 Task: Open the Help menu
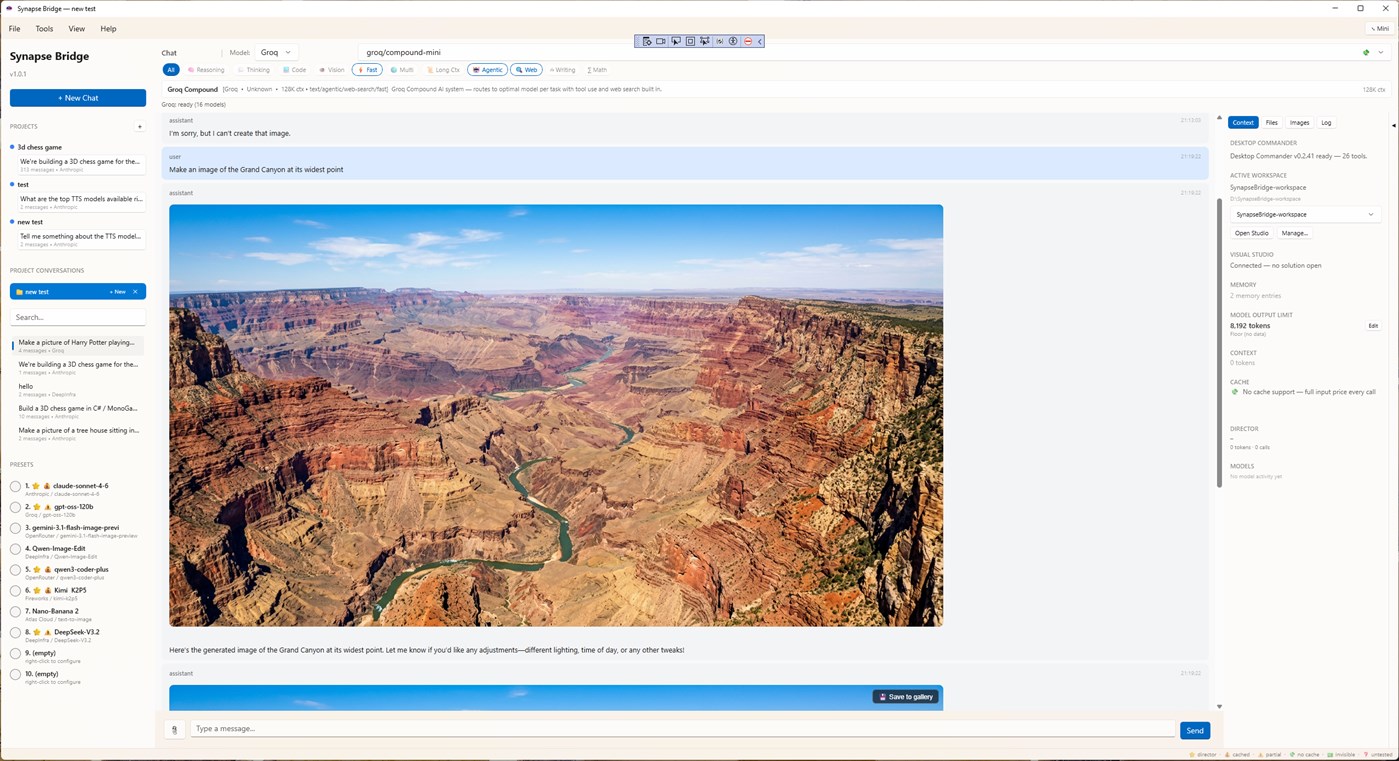(x=108, y=29)
